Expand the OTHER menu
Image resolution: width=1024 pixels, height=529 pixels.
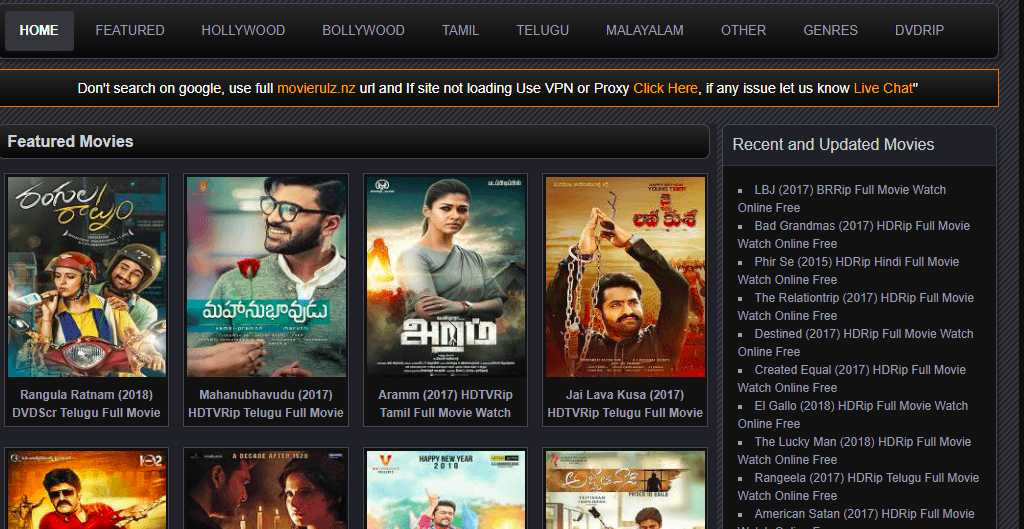click(x=743, y=31)
